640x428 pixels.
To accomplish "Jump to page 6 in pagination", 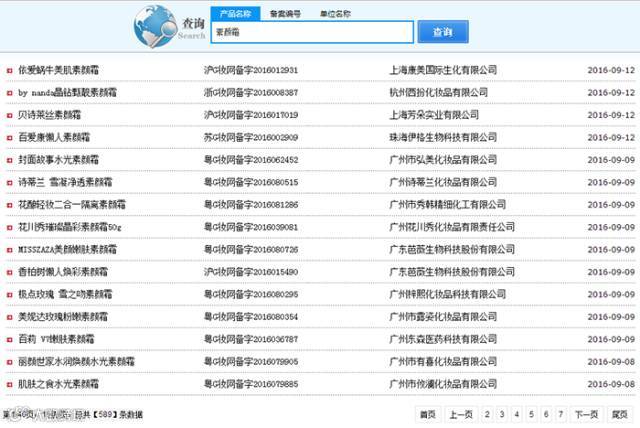I will tap(546, 415).
